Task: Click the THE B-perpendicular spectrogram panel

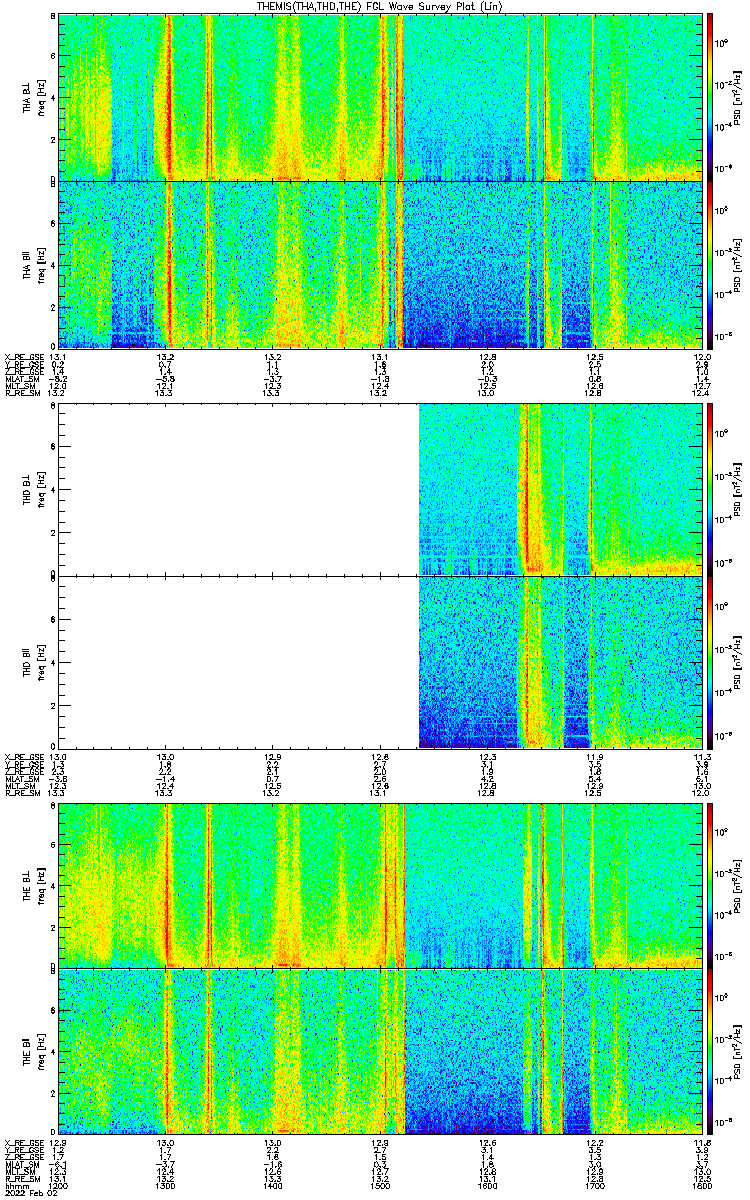Action: 380,885
